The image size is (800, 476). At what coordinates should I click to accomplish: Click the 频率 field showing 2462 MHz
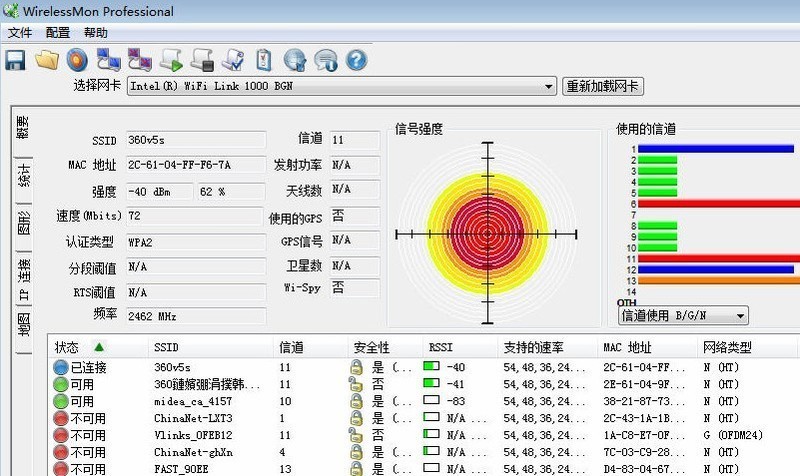[x=196, y=316]
